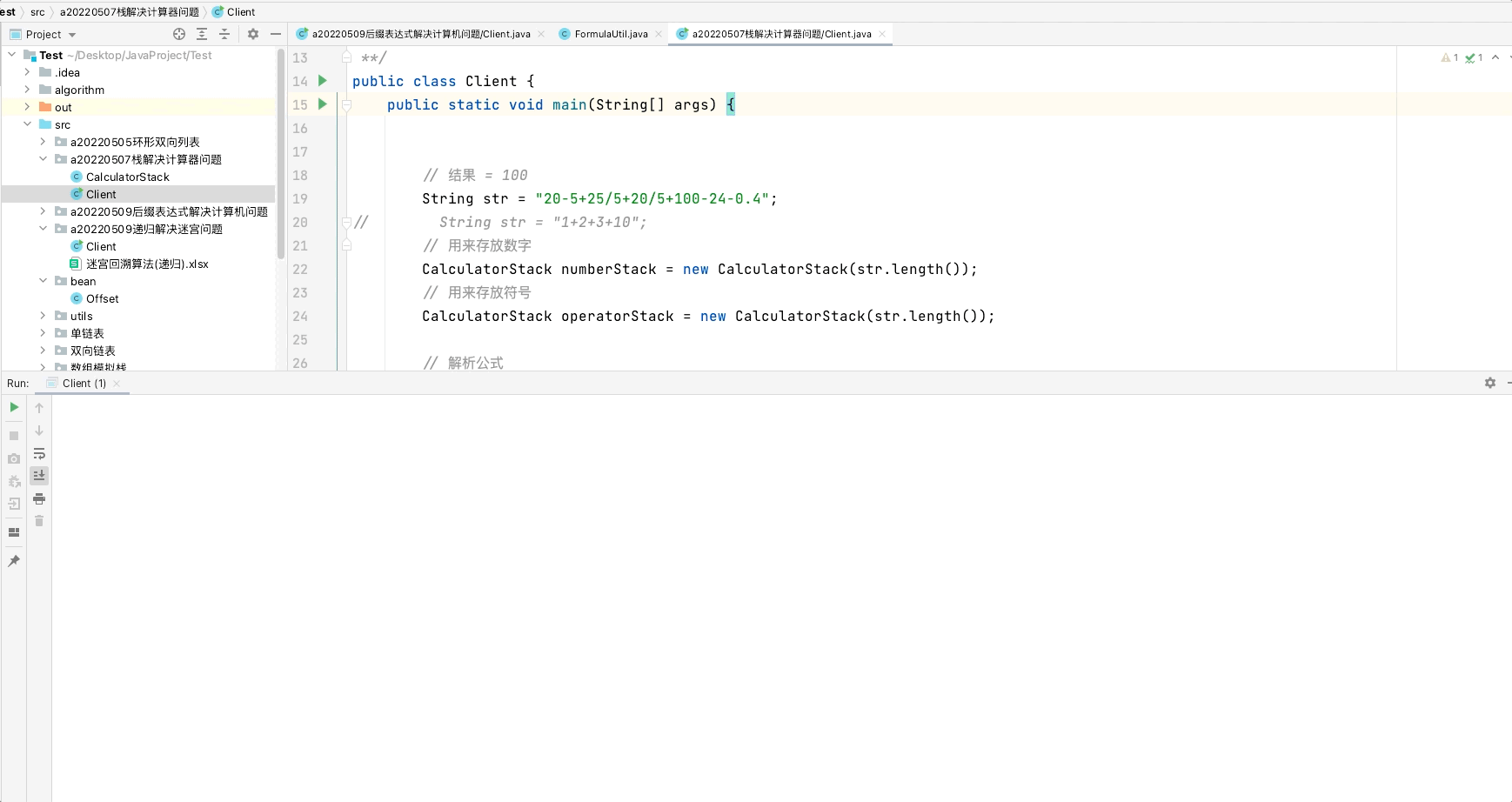Screen dimensions: 1512x802
Task: Toggle soft-wrap in Run console
Action: [x=39, y=454]
